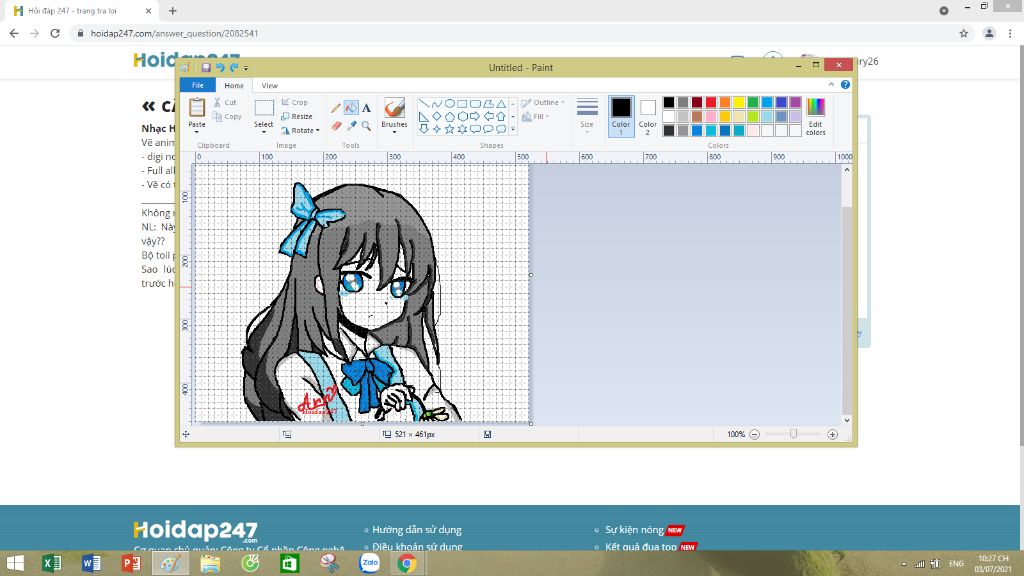
Task: Switch to the Home ribbon tab
Action: click(234, 86)
